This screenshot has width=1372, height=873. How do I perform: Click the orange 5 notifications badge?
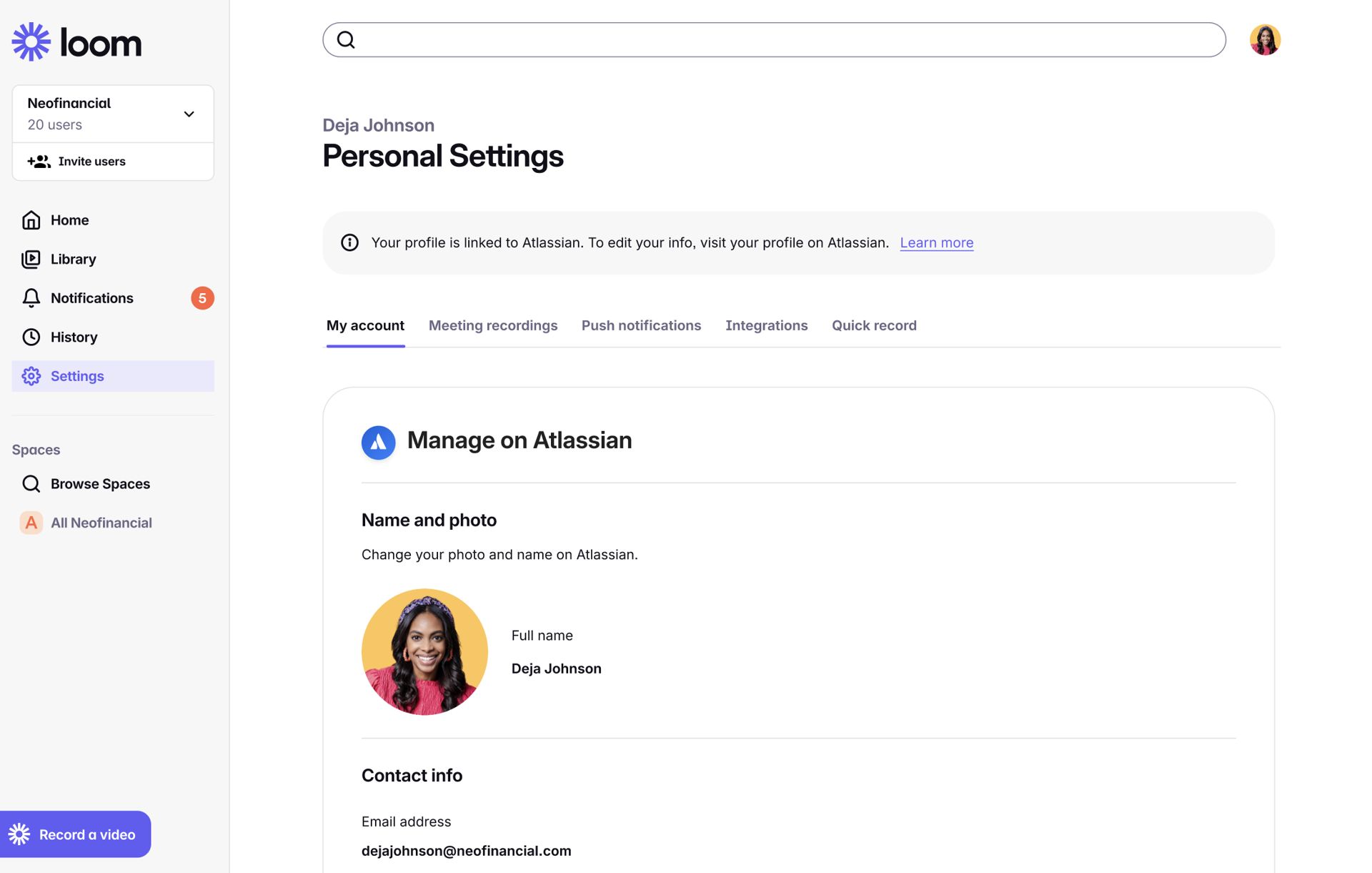click(x=202, y=298)
